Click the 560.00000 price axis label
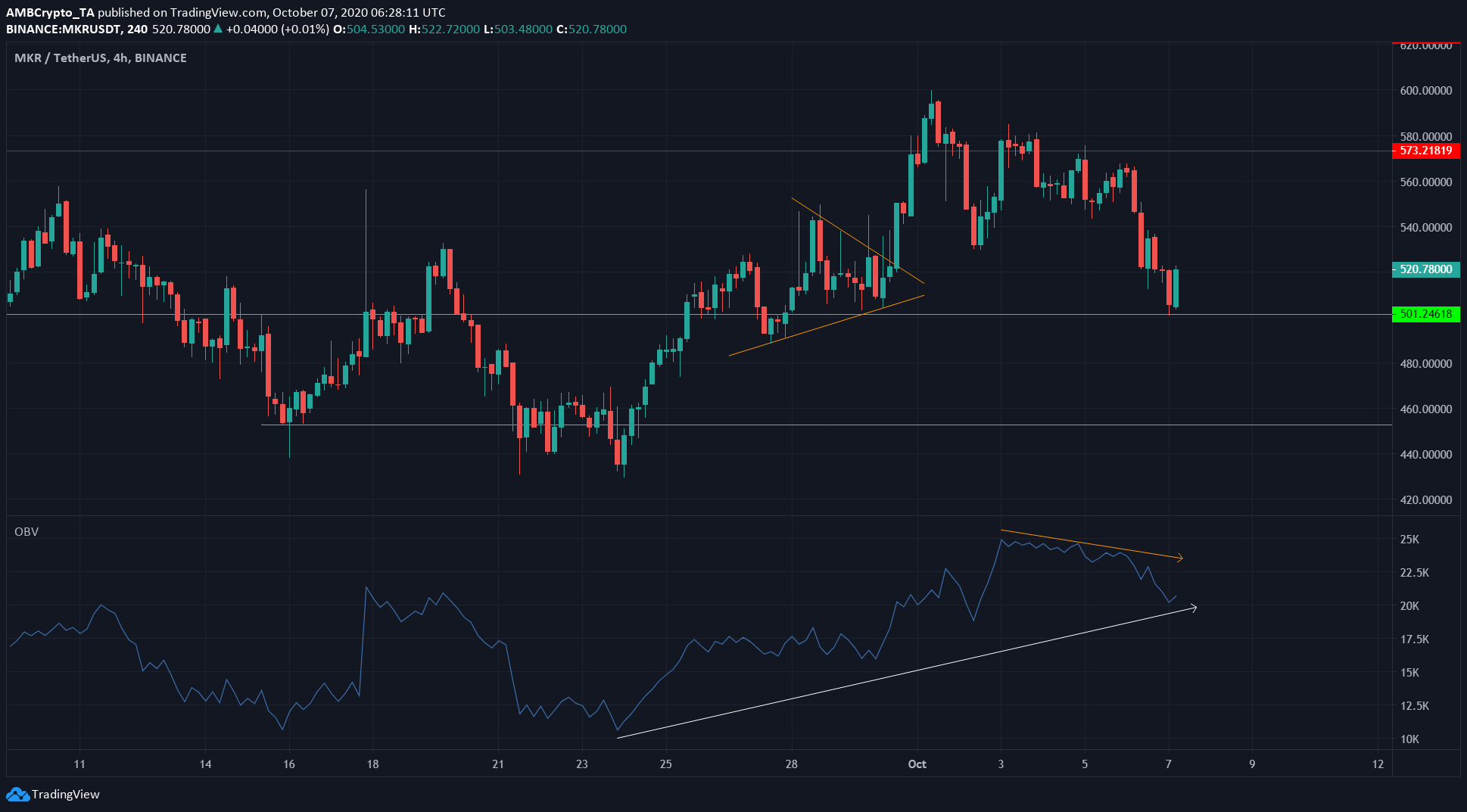The width and height of the screenshot is (1467, 812). (x=1426, y=182)
